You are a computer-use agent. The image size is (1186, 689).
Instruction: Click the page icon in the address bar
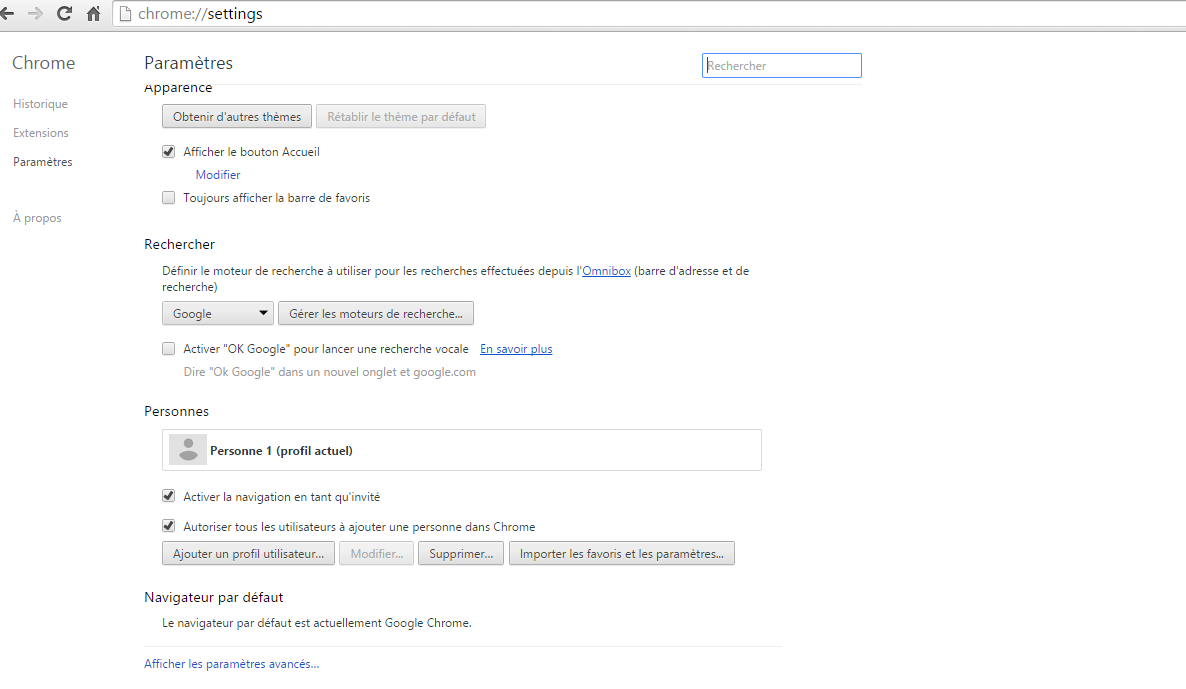tap(126, 14)
